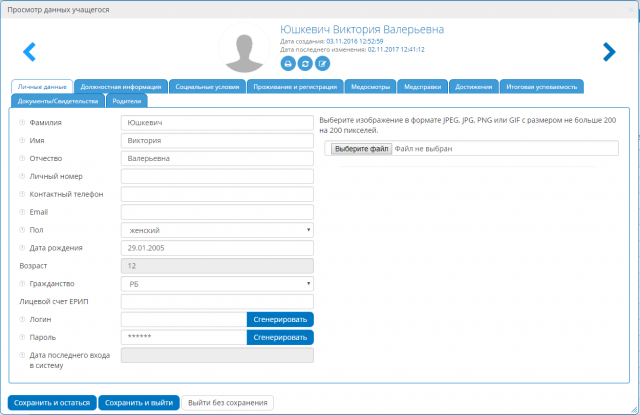
Task: Click the help icon next to Email
Action: click(x=22, y=212)
